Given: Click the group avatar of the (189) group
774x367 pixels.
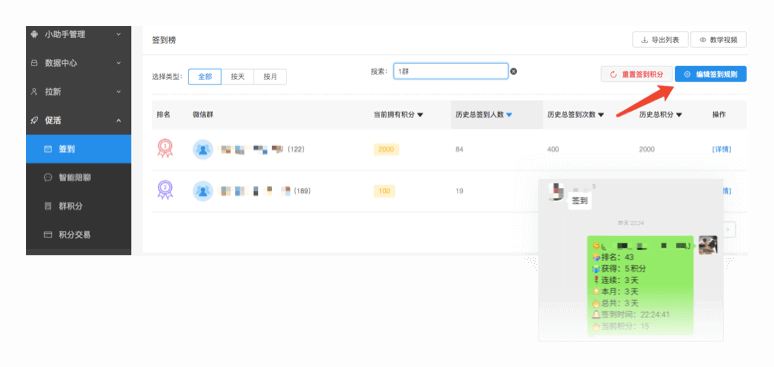Looking at the screenshot, I should tap(202, 191).
